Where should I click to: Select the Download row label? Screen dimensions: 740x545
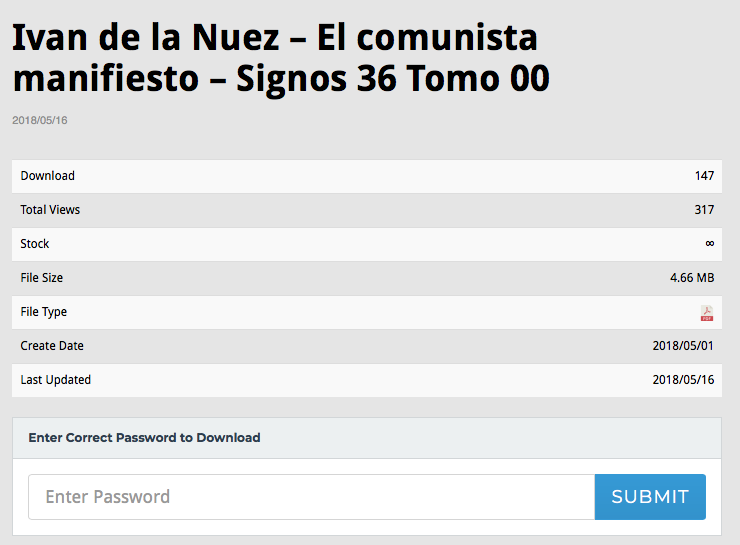48,176
